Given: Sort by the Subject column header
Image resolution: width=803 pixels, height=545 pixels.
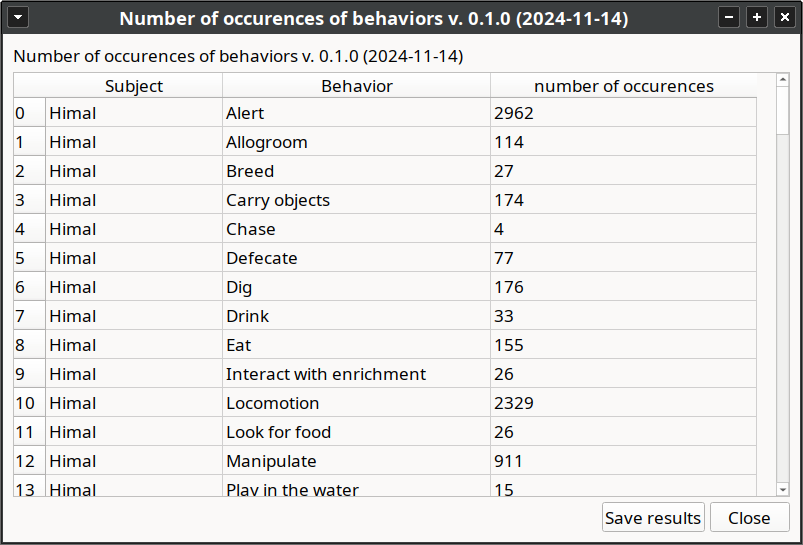Looking at the screenshot, I should [134, 86].
